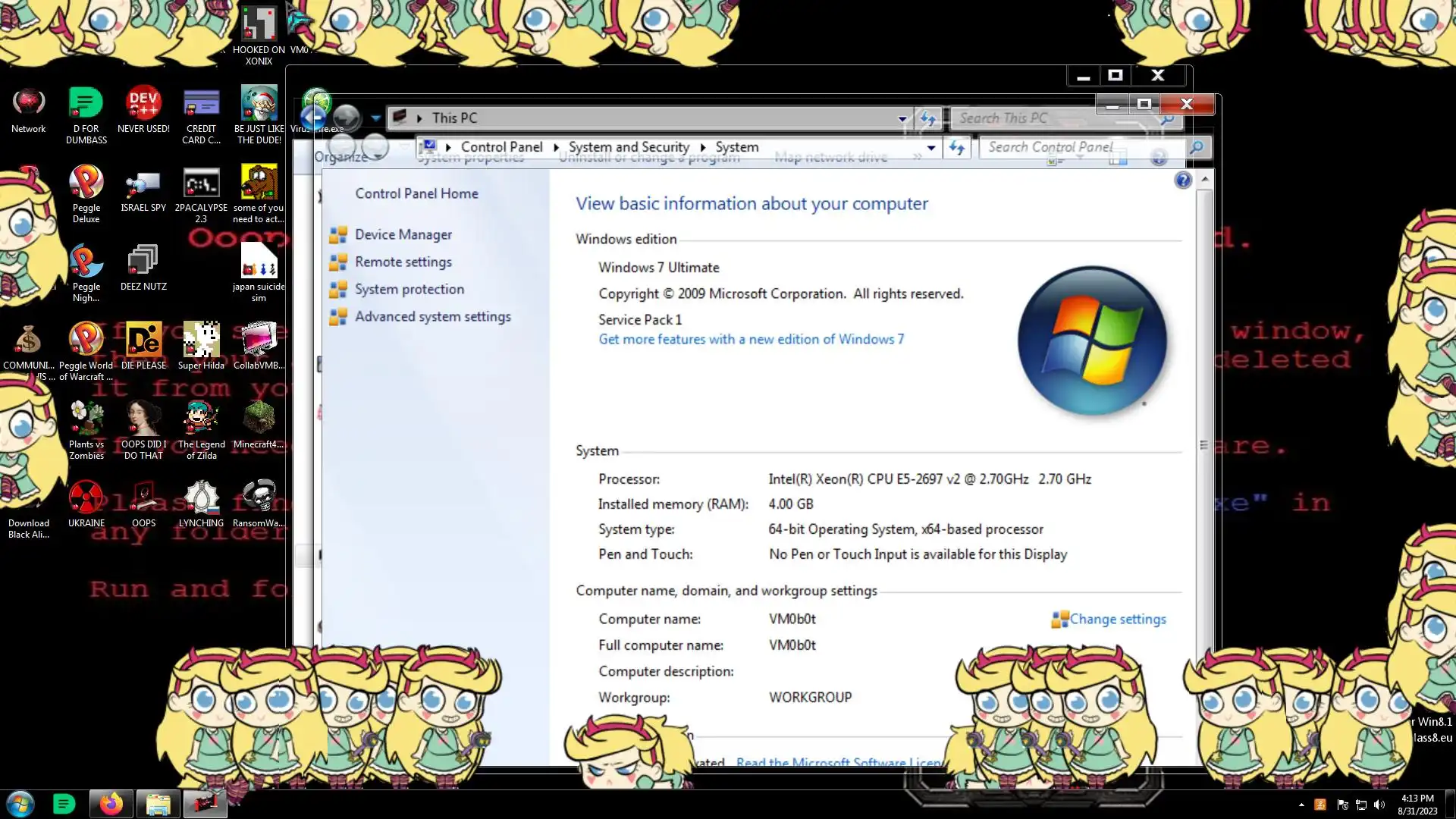Image resolution: width=1456 pixels, height=819 pixels.
Task: Show hidden system tray icons
Action: 1301,805
